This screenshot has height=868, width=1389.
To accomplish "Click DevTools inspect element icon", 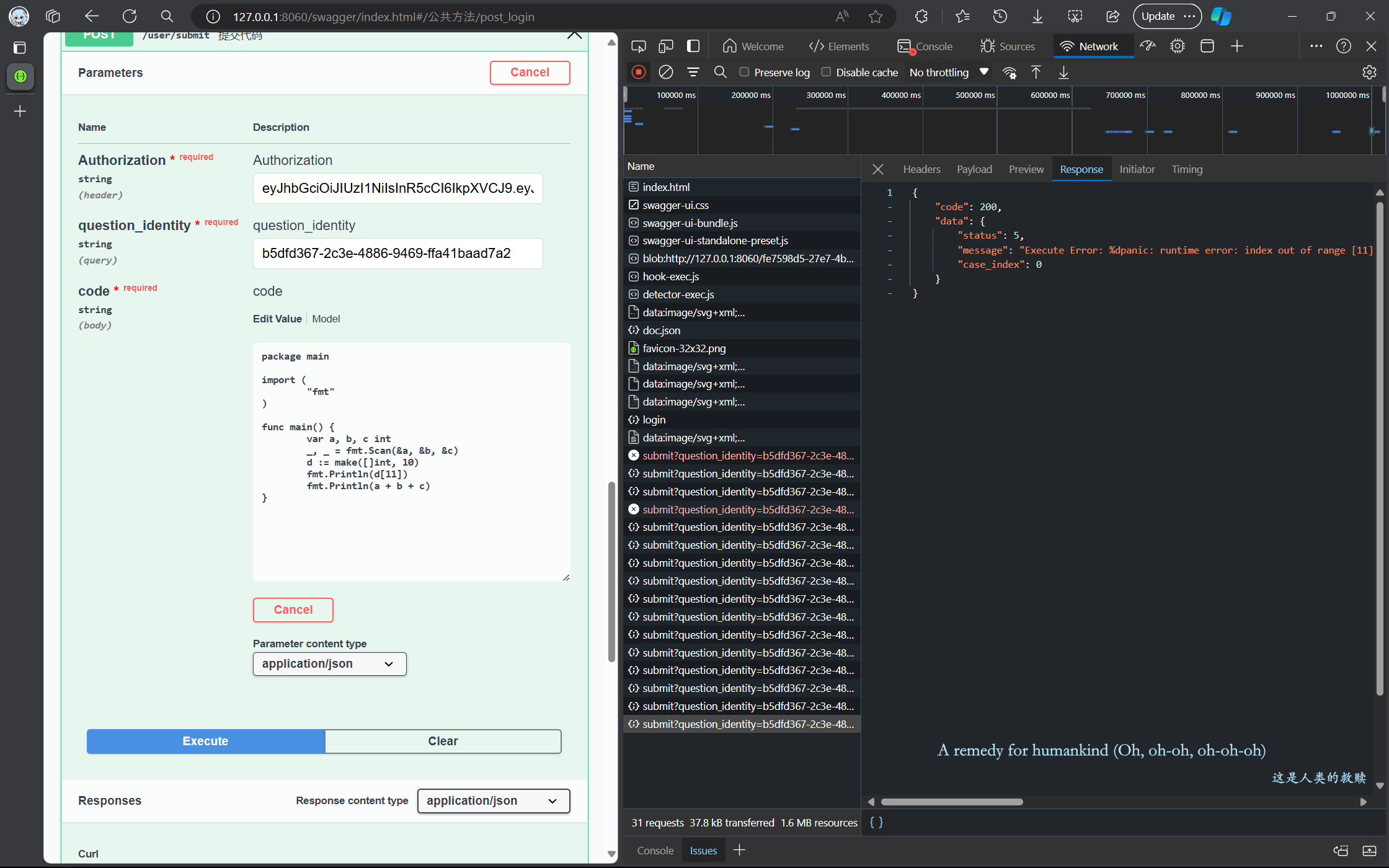I will (x=638, y=46).
